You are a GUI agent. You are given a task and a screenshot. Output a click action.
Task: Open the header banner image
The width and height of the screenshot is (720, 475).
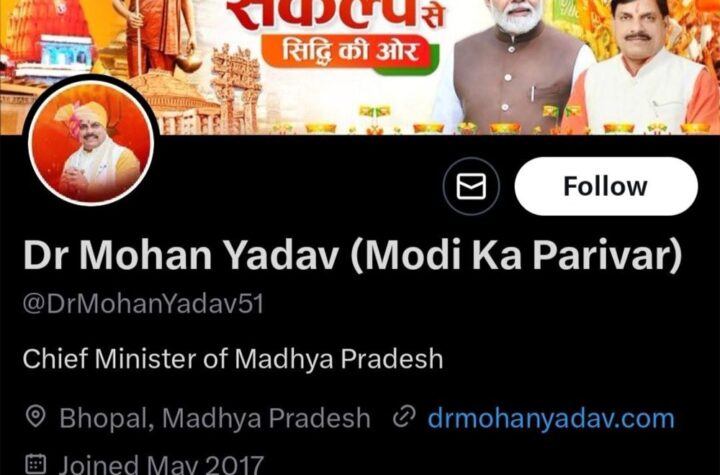pyautogui.click(x=360, y=67)
